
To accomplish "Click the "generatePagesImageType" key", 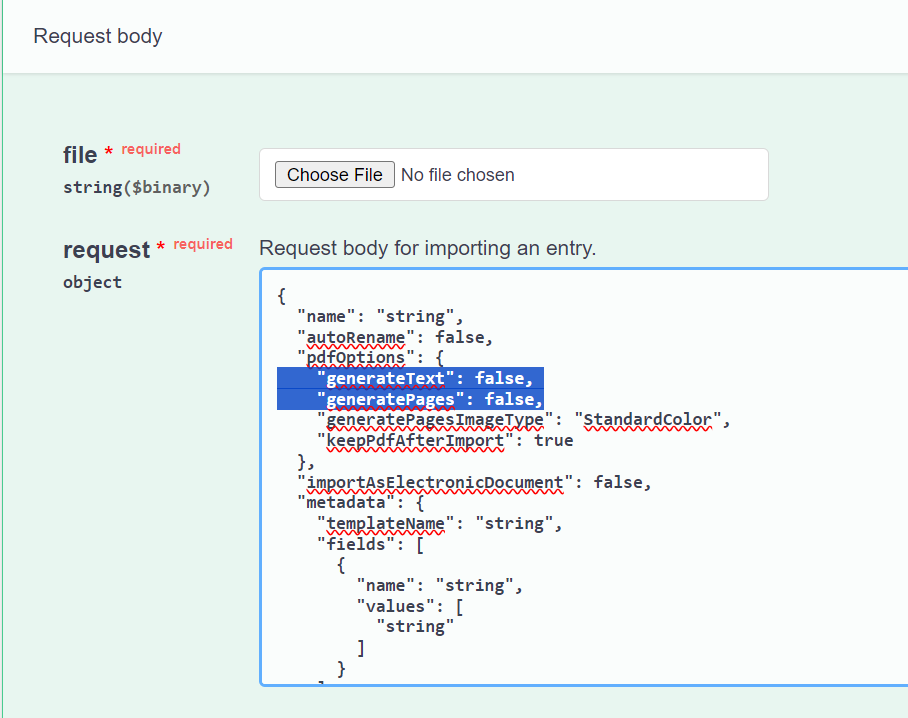I will click(435, 420).
